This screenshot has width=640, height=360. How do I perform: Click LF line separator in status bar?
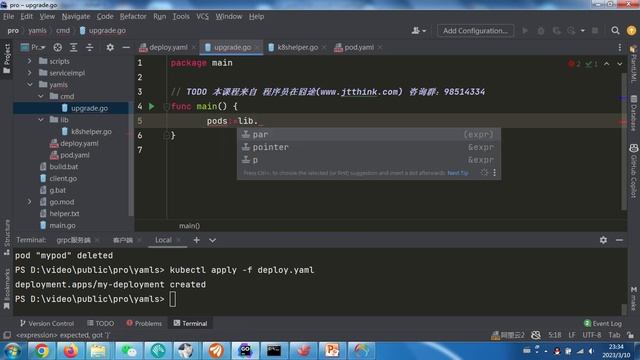click(x=572, y=335)
